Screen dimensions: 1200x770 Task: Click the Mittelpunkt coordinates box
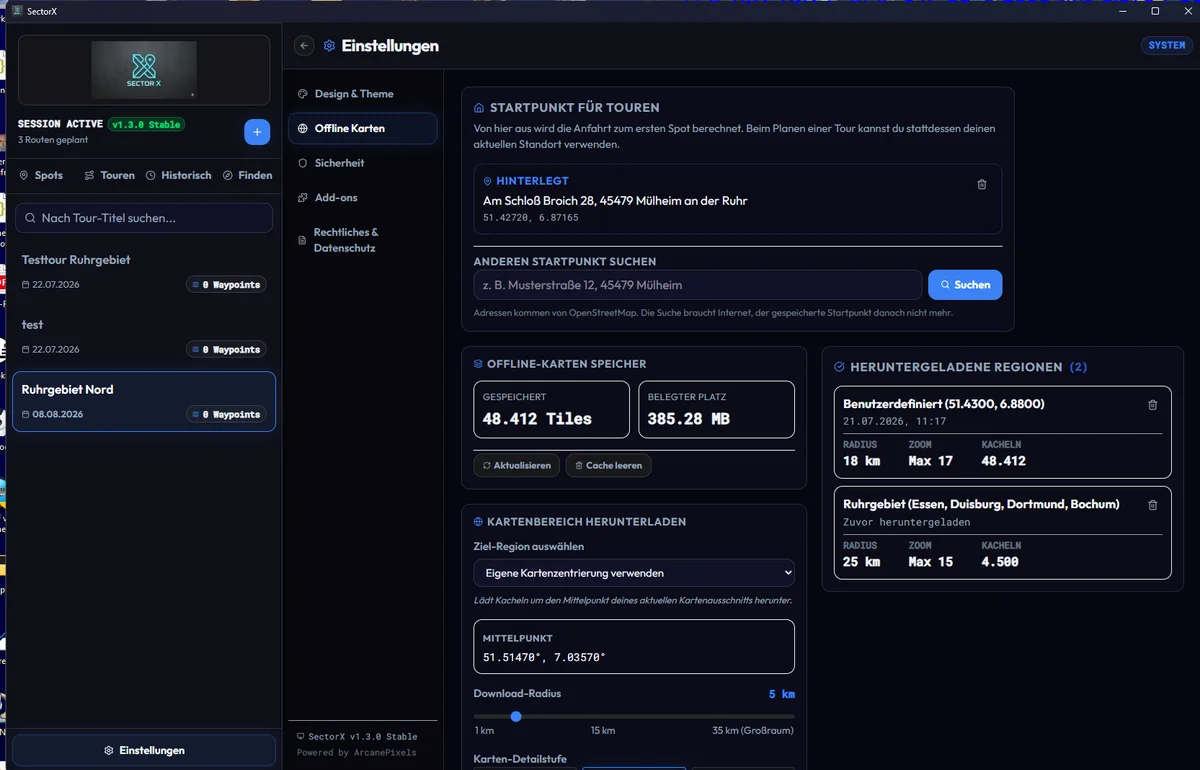(634, 647)
